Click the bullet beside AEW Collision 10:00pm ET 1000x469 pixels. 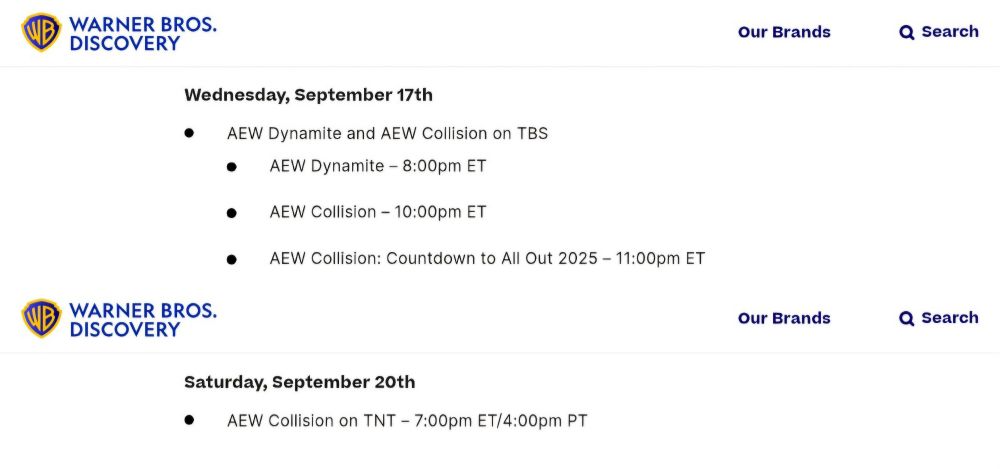232,213
